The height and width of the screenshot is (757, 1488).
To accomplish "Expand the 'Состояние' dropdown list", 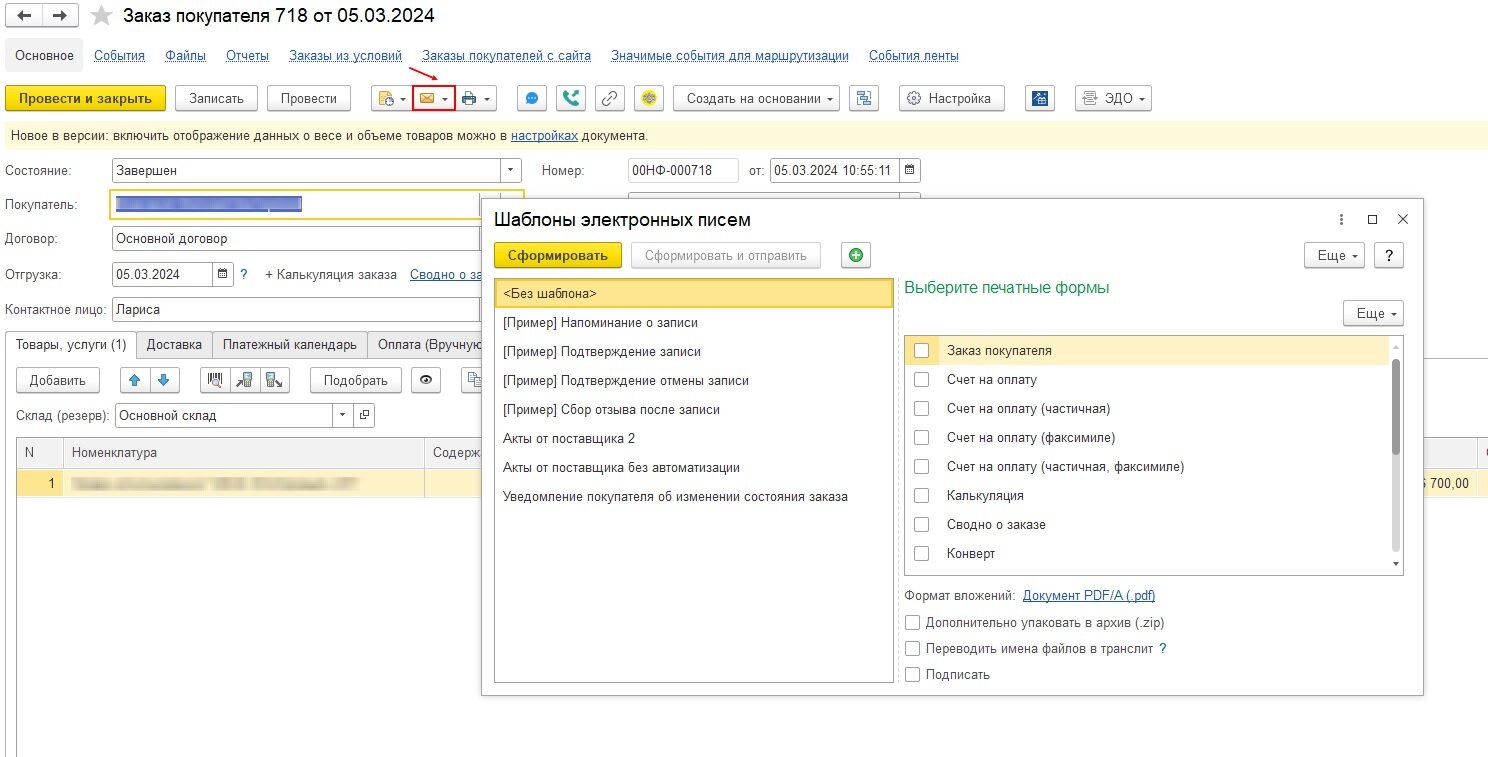I will 511,171.
